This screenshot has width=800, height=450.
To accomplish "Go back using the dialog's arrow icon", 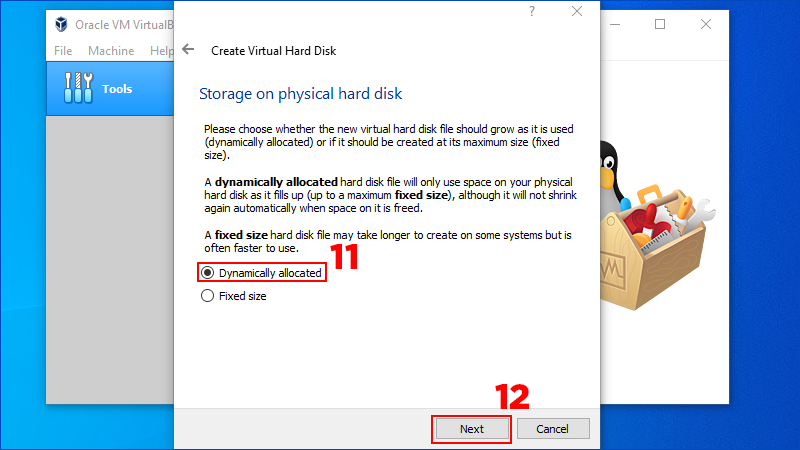I will tap(188, 49).
